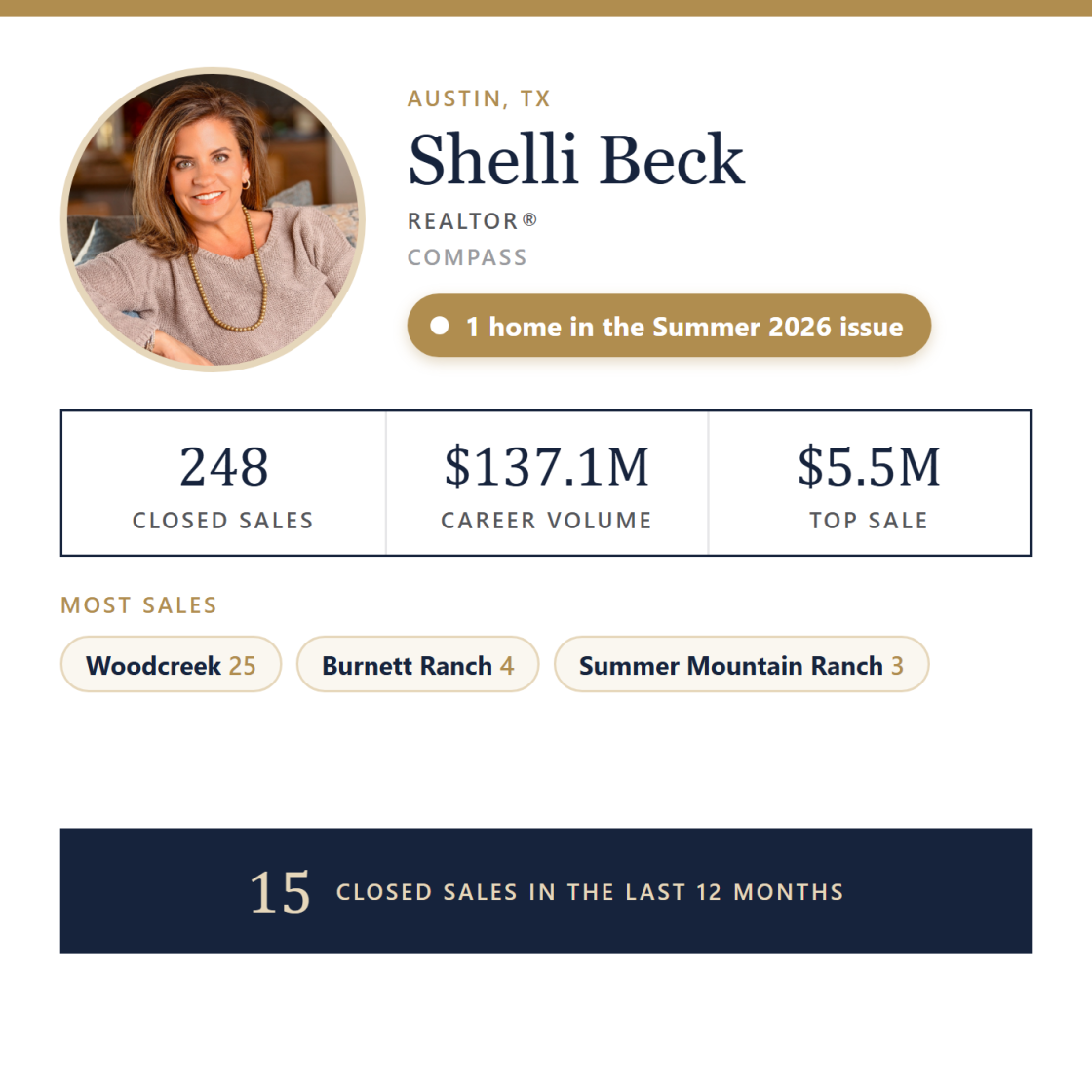
Task: Click the circular agent profile photo
Action: tap(214, 219)
